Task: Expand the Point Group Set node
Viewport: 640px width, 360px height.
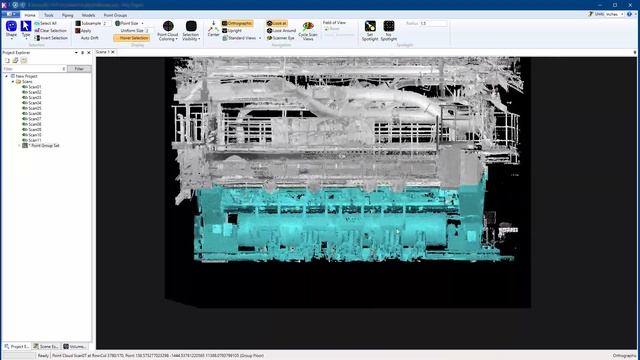Action: tap(19, 145)
